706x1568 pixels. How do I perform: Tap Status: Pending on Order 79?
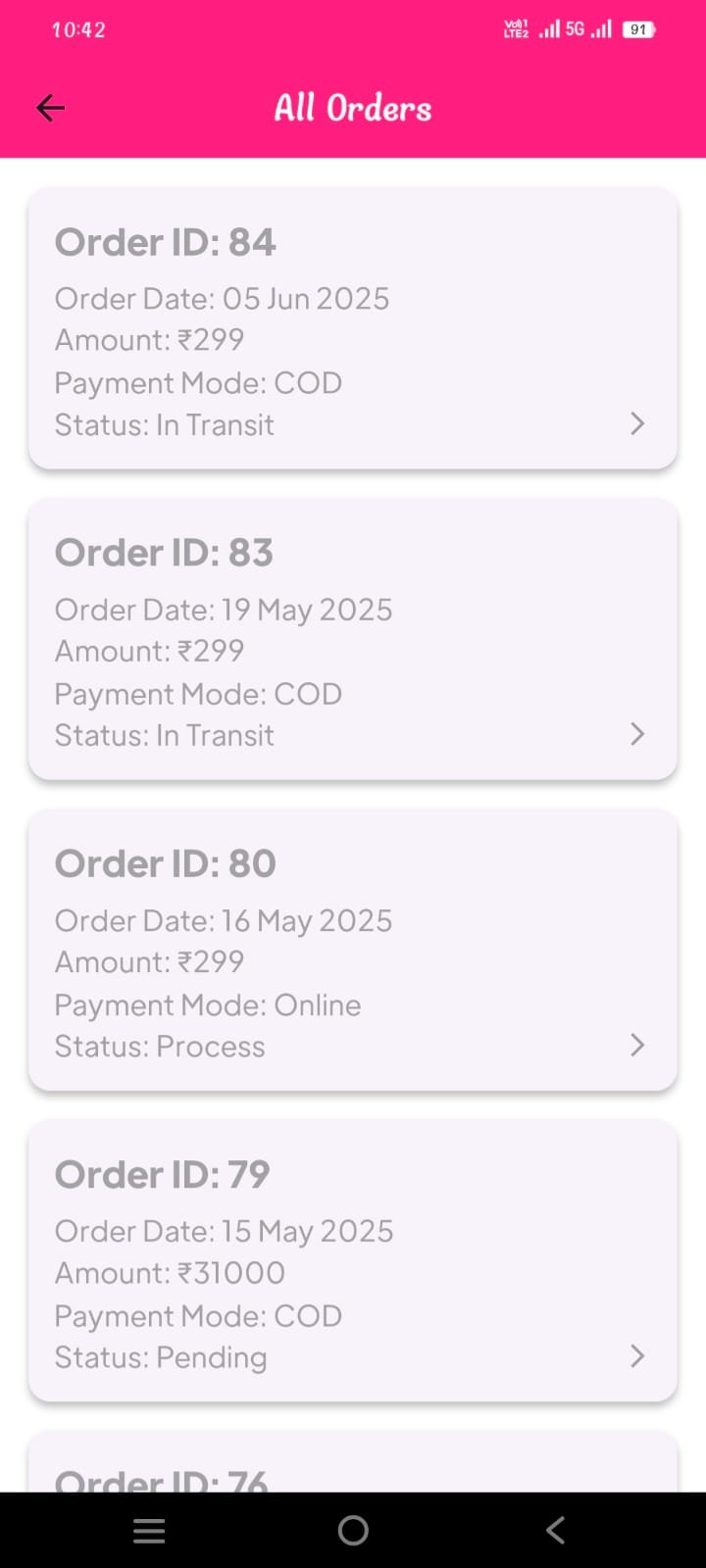pos(161,1357)
